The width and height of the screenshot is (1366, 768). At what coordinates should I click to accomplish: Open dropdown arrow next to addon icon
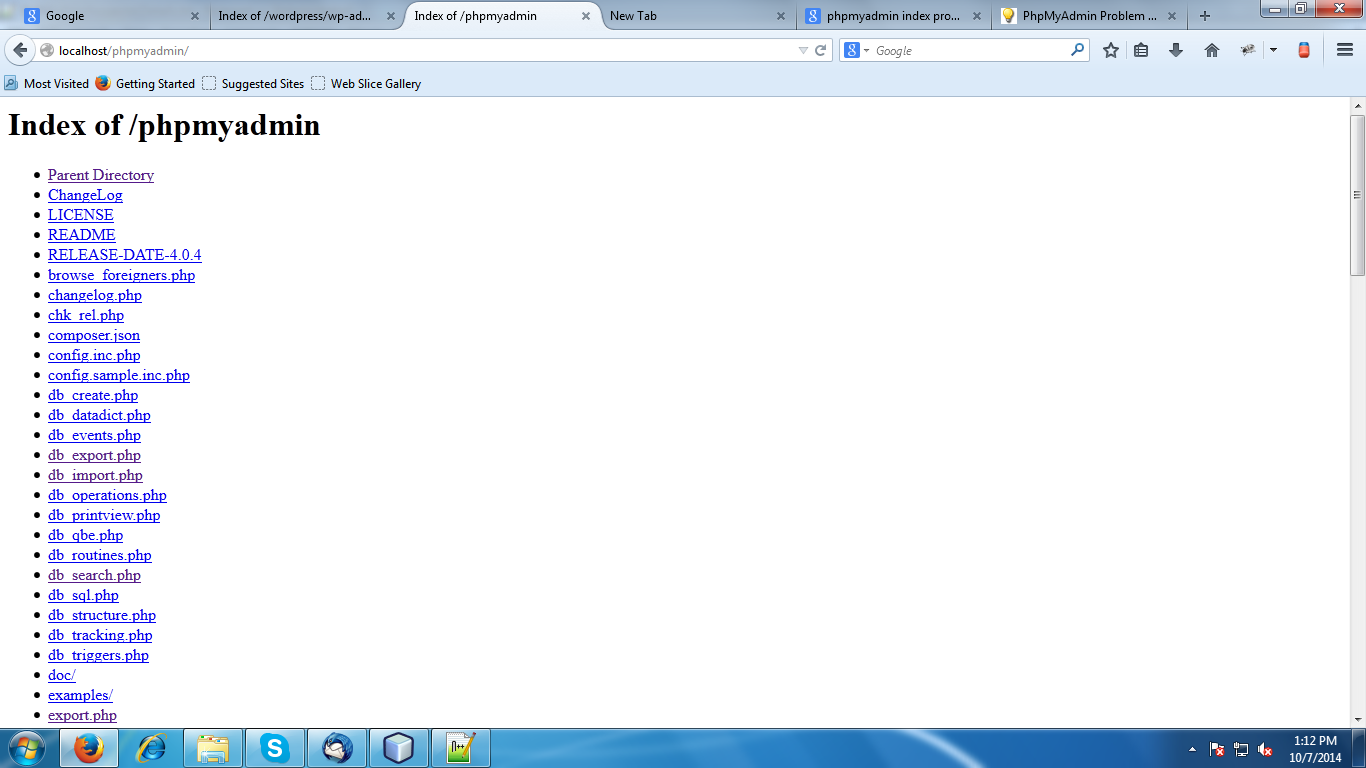1273,50
